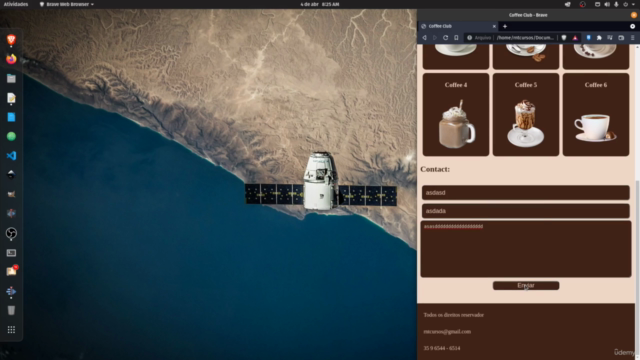
Task: Click the Coffee 4 card
Action: [456, 115]
